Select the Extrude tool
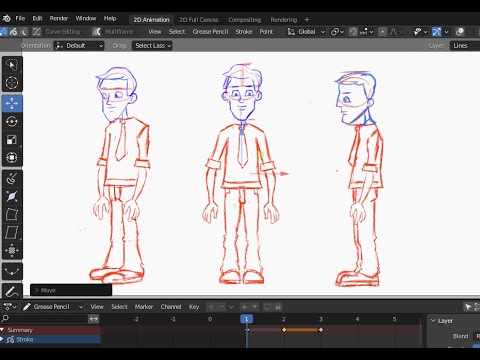Viewport: 480px width, 360px height. (12, 179)
